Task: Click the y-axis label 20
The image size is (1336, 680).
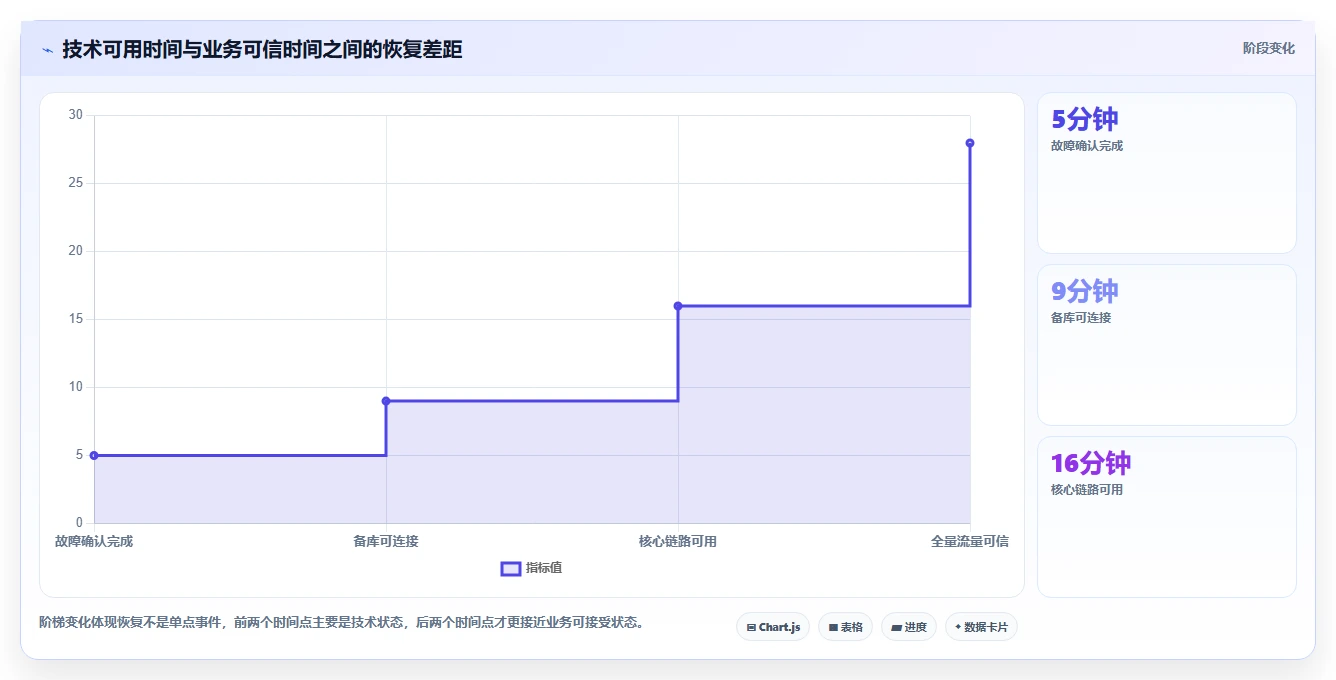Action: (76, 251)
